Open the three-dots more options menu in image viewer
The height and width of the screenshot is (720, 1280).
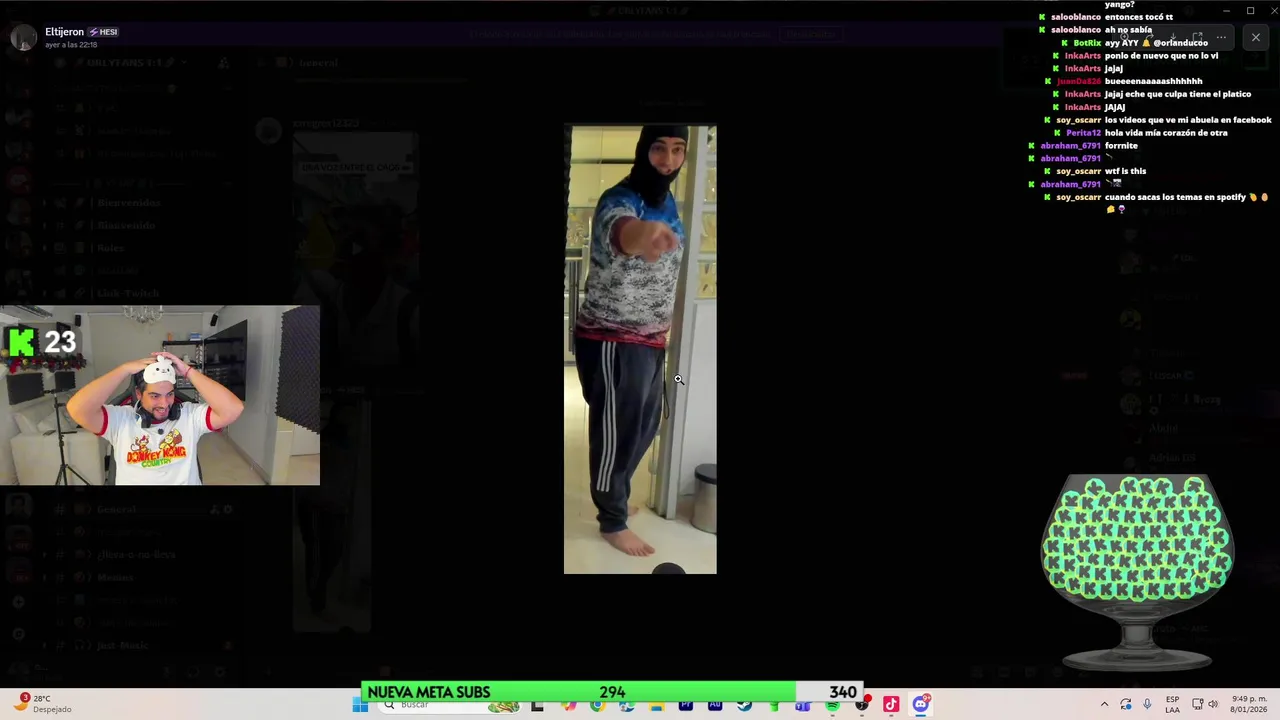tap(1221, 38)
